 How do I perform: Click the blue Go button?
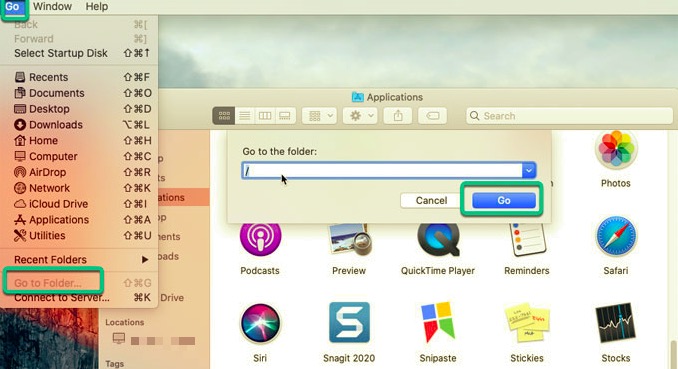point(504,200)
